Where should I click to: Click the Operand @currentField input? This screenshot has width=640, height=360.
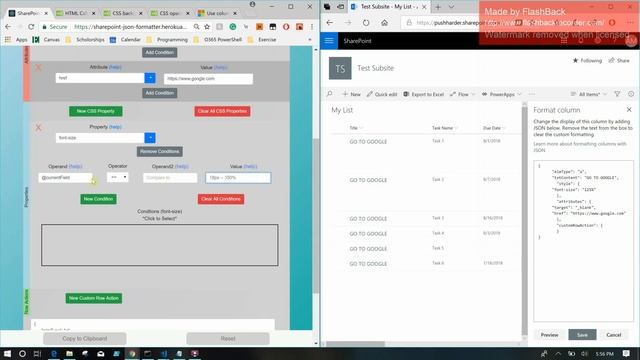(65, 178)
